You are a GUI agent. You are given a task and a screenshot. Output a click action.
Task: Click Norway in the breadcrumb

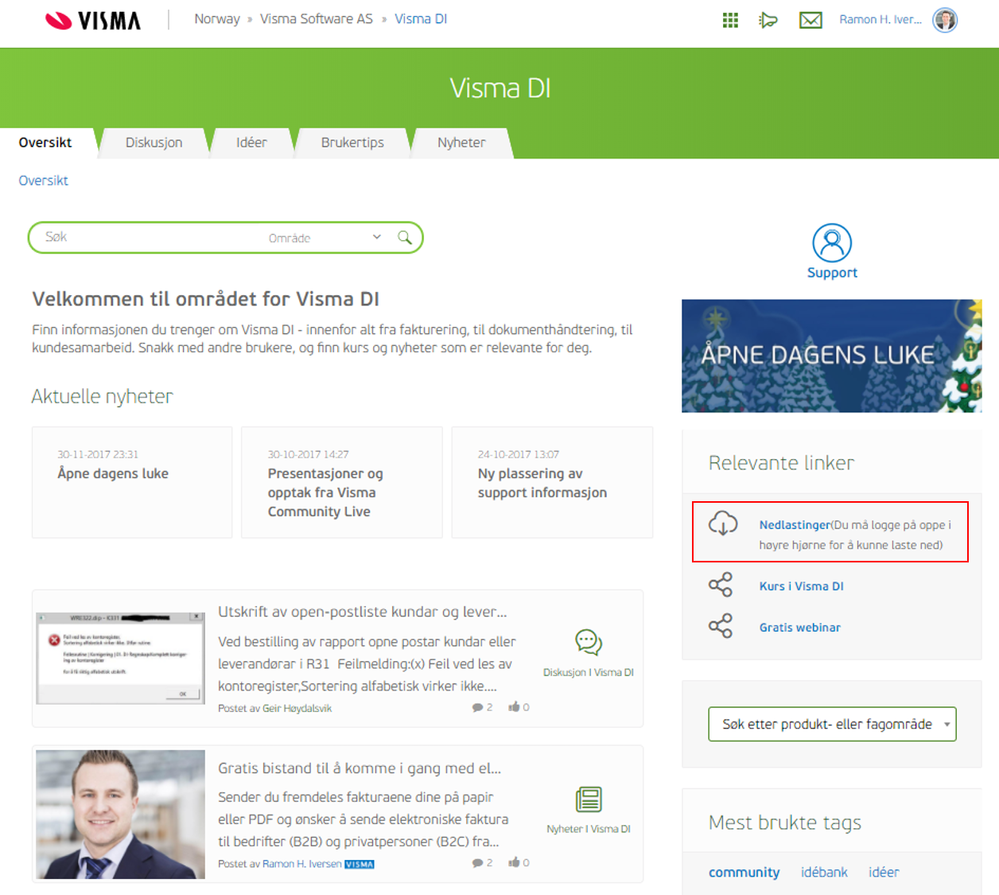click(x=217, y=19)
